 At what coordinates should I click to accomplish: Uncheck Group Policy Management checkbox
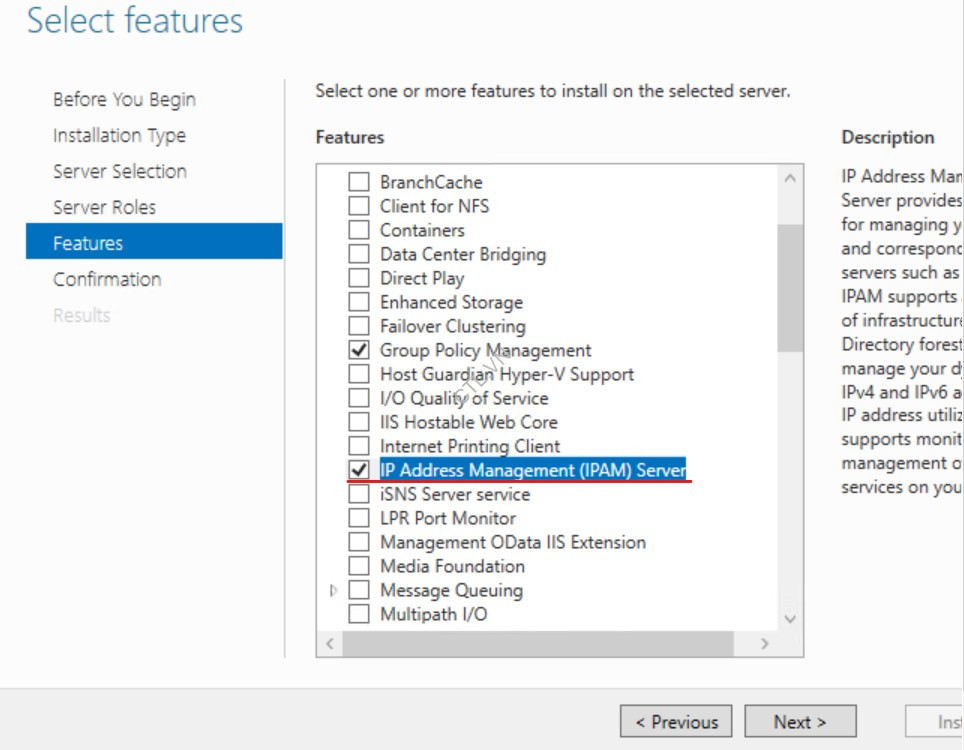coord(358,350)
